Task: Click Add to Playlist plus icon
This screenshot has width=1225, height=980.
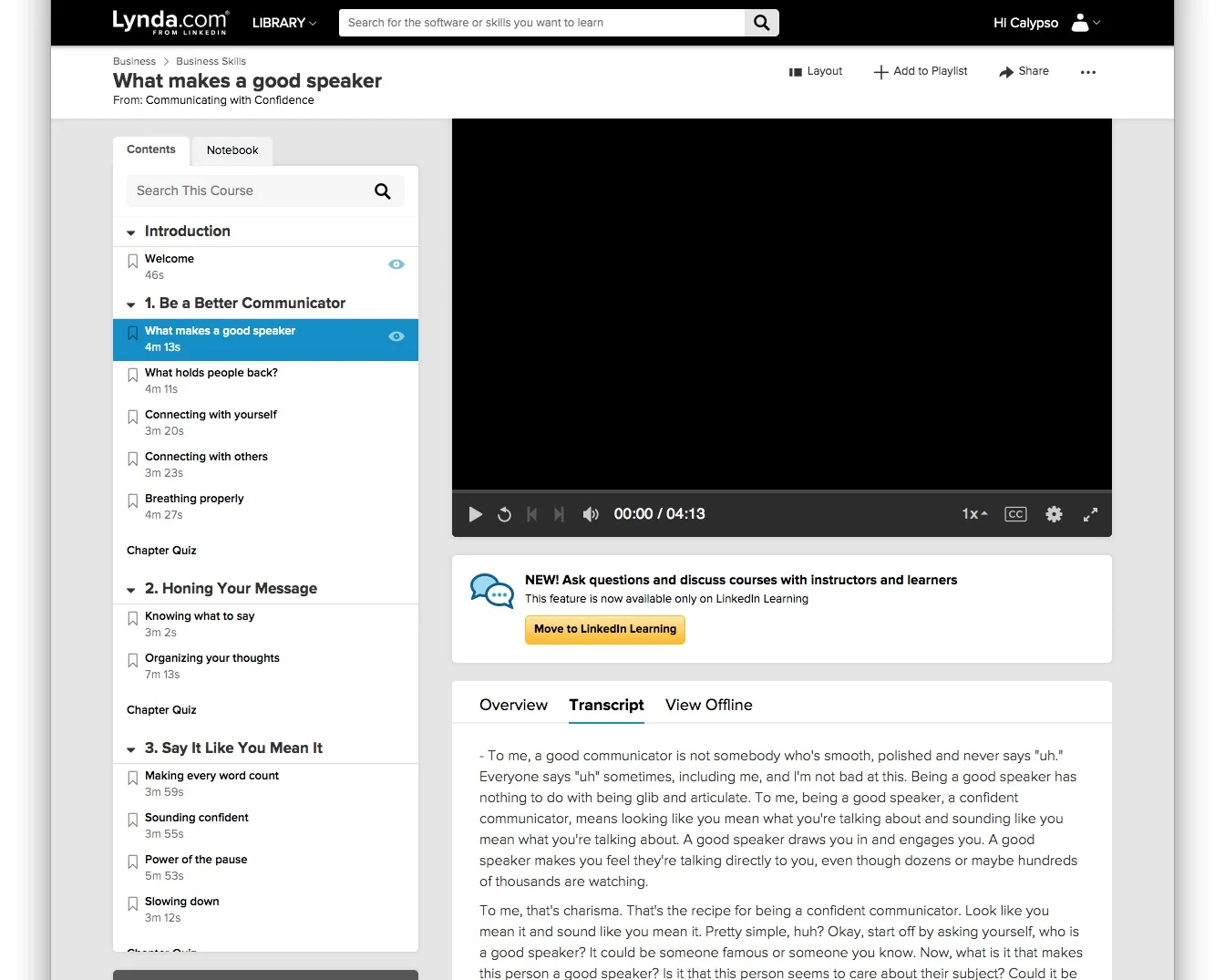Action: (880, 72)
